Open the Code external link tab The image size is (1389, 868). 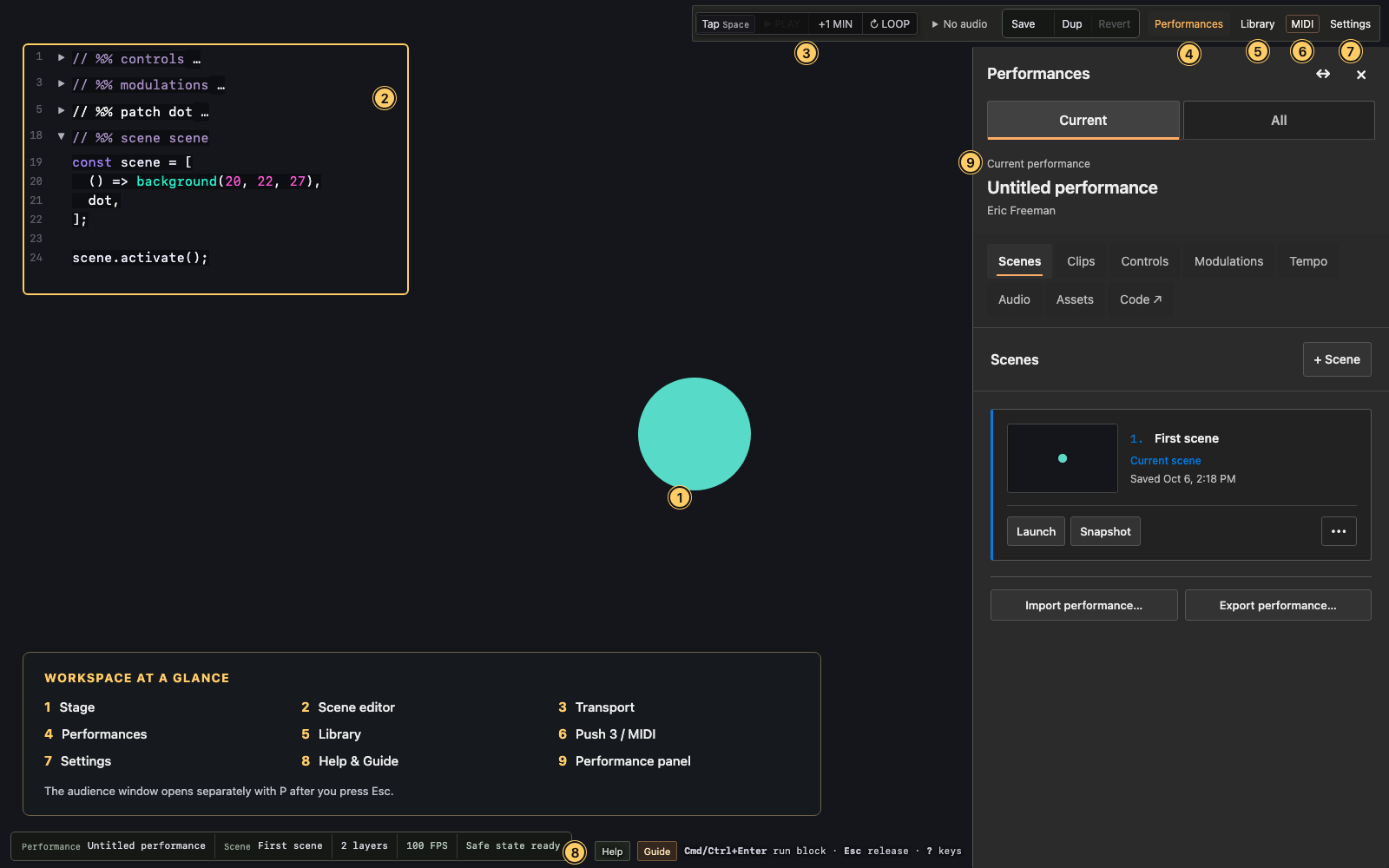(x=1141, y=299)
